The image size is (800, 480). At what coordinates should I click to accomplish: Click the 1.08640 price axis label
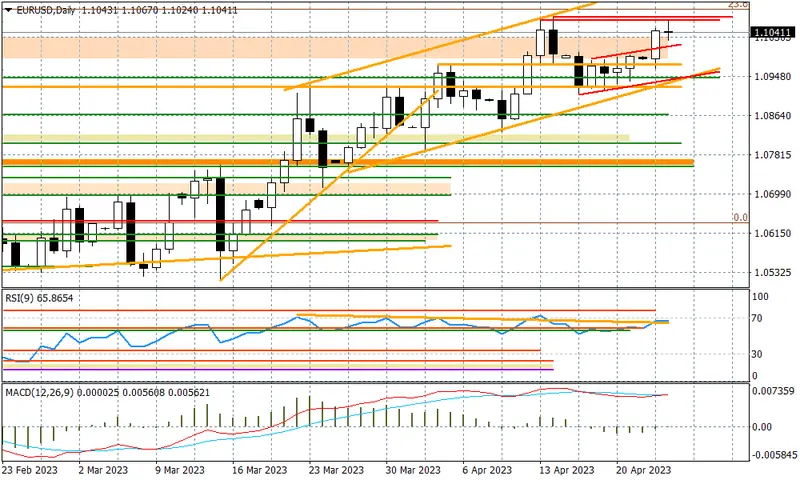click(772, 116)
